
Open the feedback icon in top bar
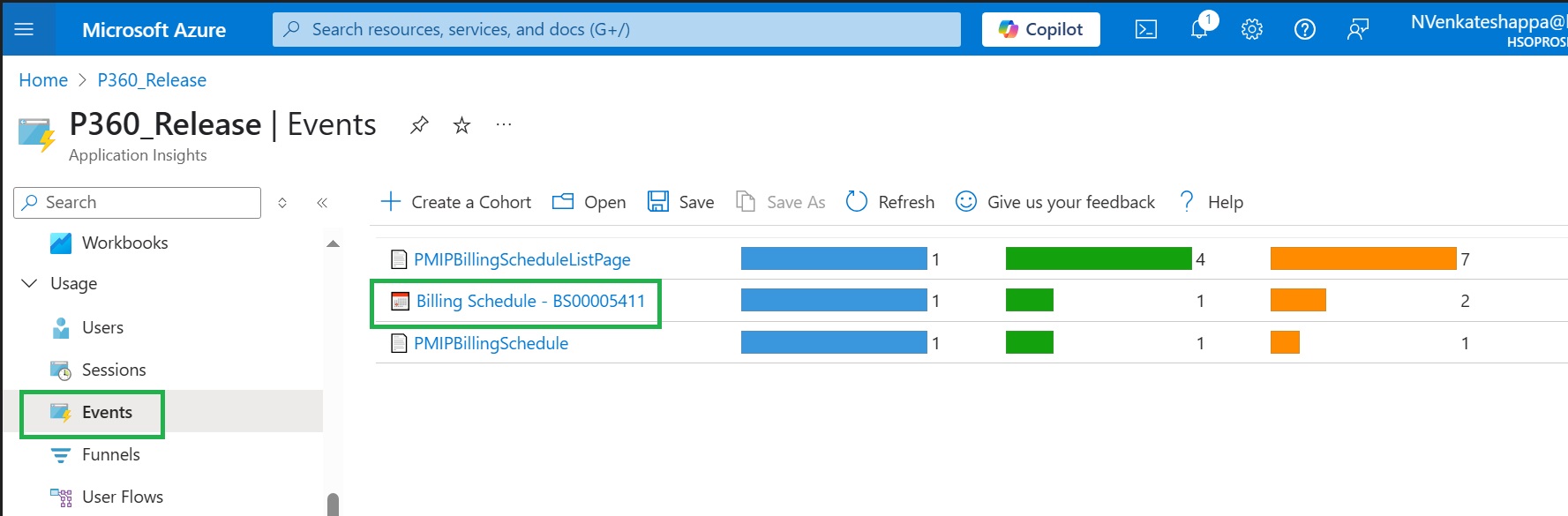1357,29
